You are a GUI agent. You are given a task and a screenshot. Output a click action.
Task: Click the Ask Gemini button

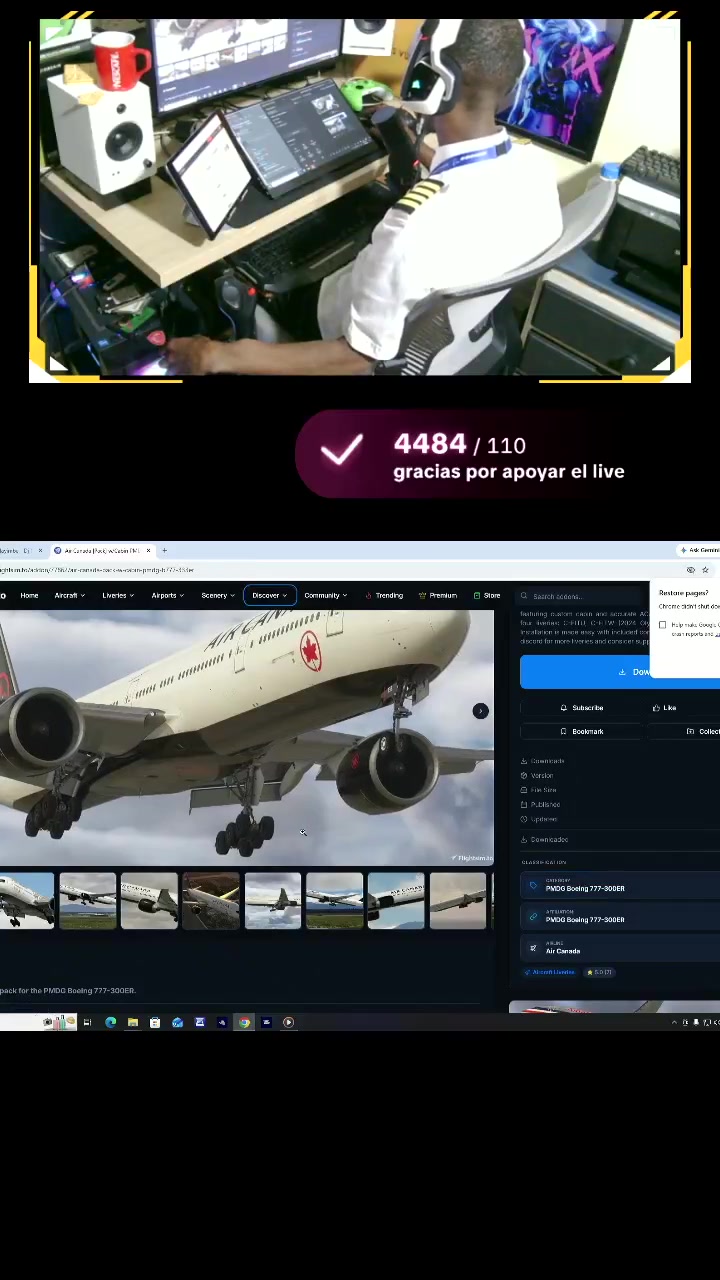click(x=700, y=551)
